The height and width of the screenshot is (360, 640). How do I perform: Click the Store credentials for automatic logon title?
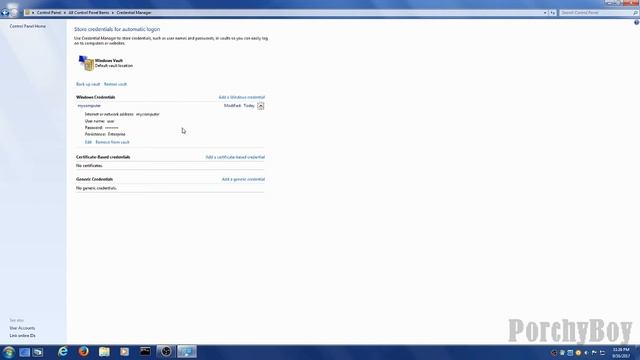[x=117, y=29]
